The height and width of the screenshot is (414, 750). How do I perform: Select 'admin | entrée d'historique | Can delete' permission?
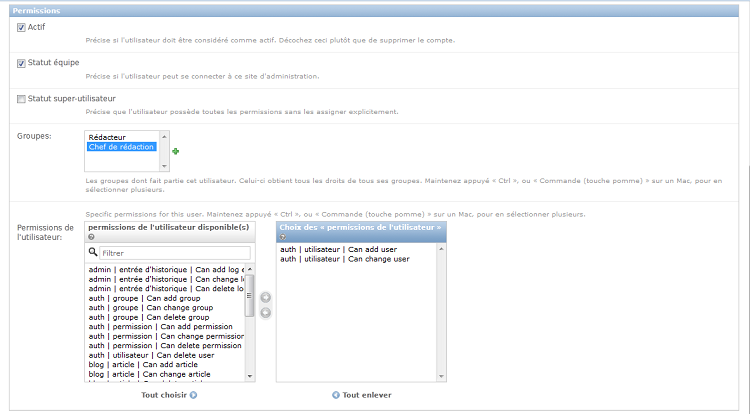coord(166,289)
